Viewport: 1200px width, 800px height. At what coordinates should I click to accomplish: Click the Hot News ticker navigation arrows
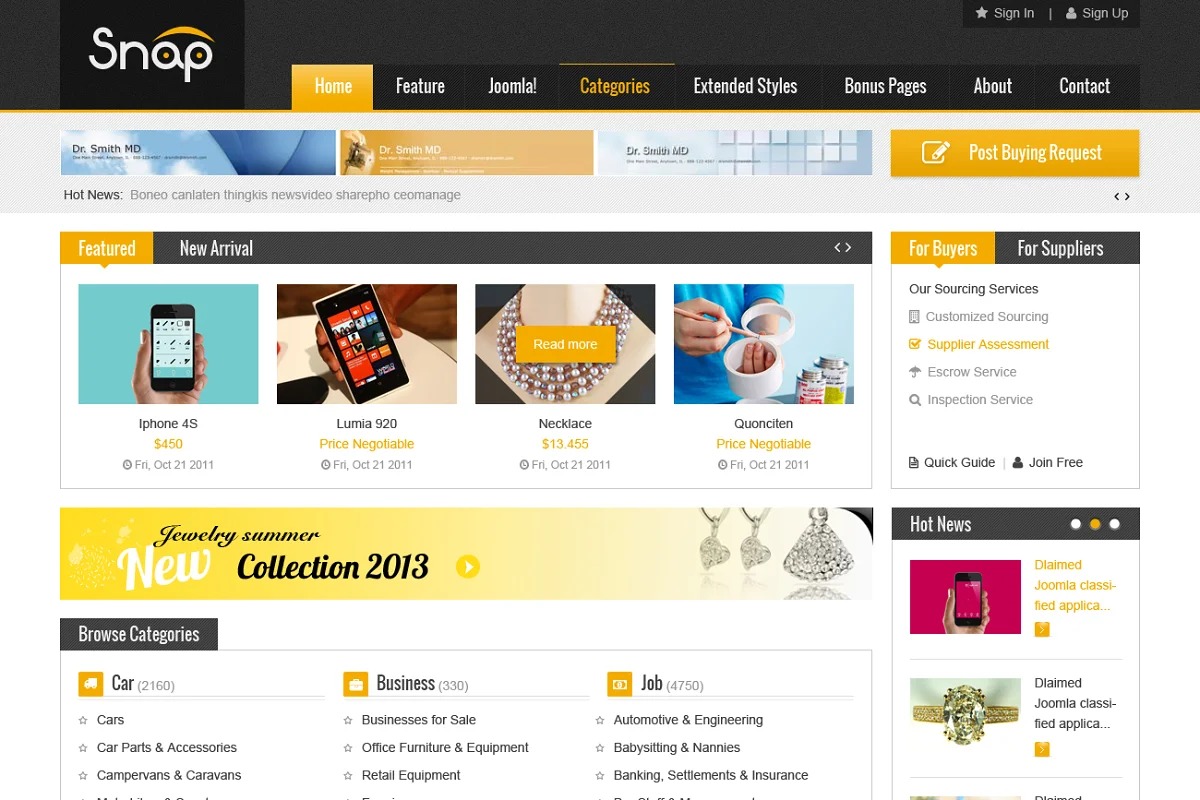1122,197
